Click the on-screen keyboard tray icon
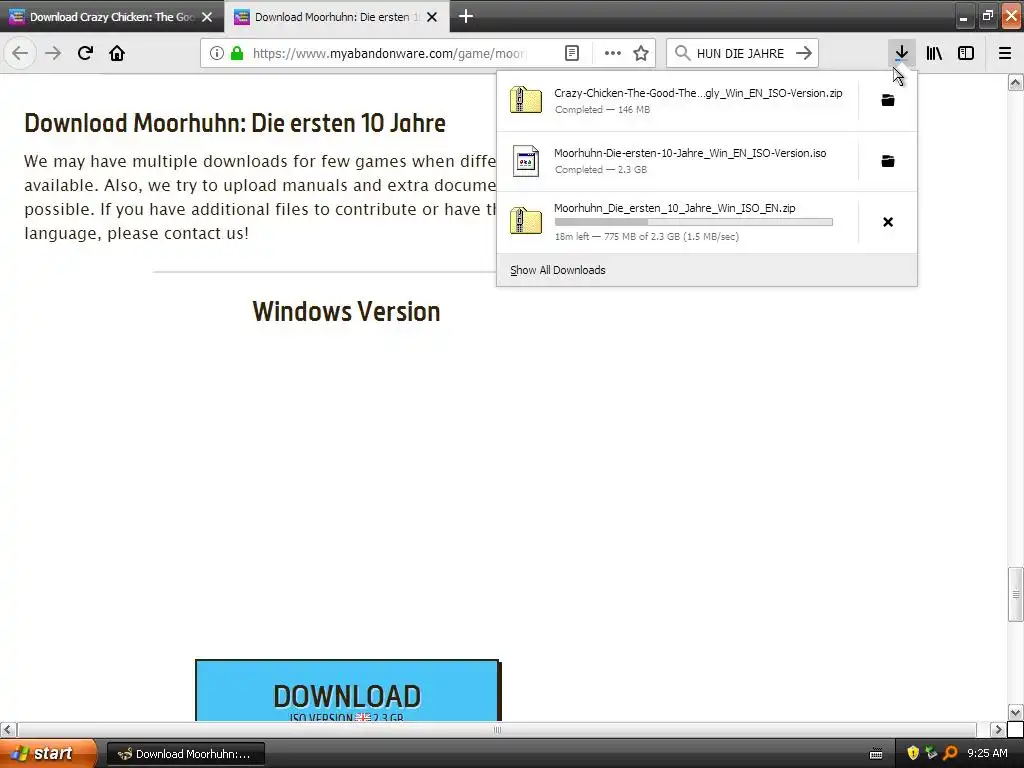This screenshot has height=768, width=1024. click(876, 754)
